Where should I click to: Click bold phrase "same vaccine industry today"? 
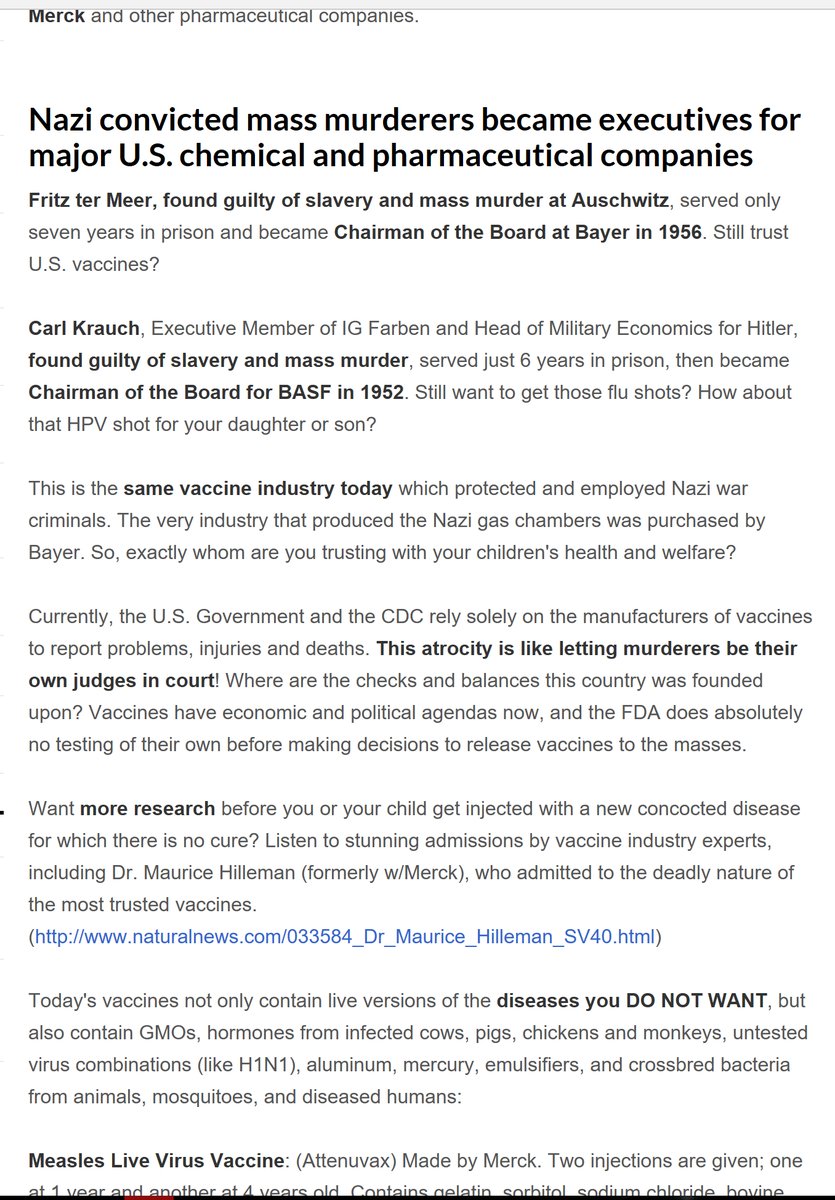[258, 489]
